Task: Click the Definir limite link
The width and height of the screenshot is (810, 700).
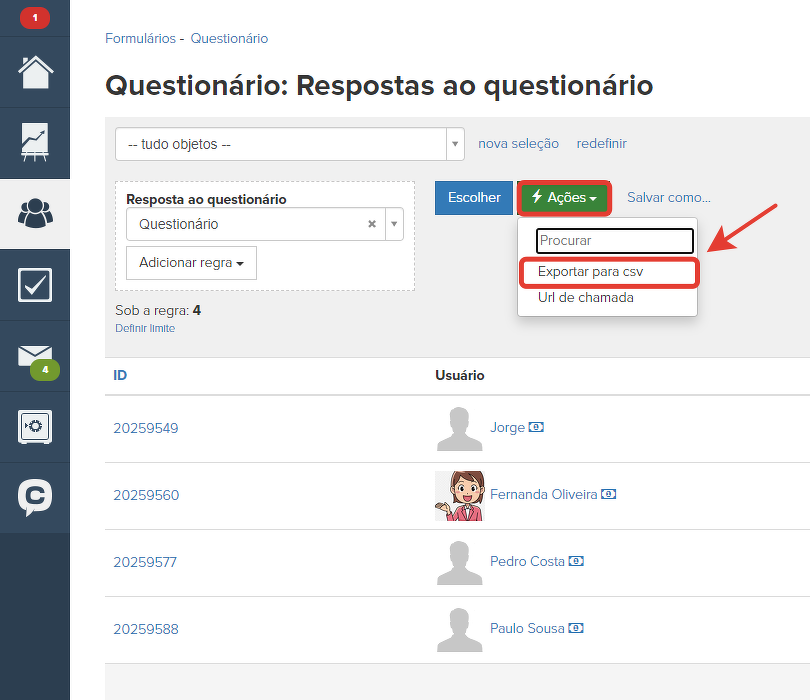Action: [x=145, y=328]
